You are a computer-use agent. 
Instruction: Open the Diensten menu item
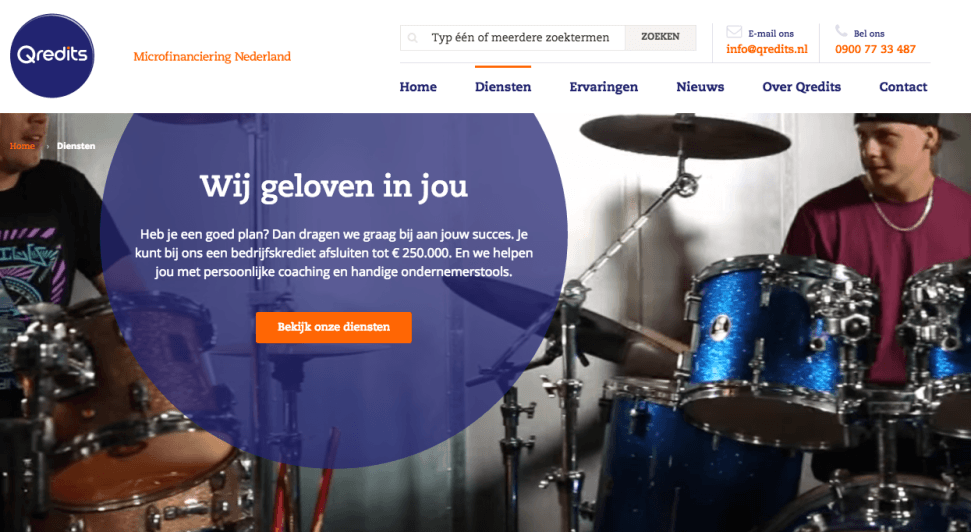pos(503,87)
